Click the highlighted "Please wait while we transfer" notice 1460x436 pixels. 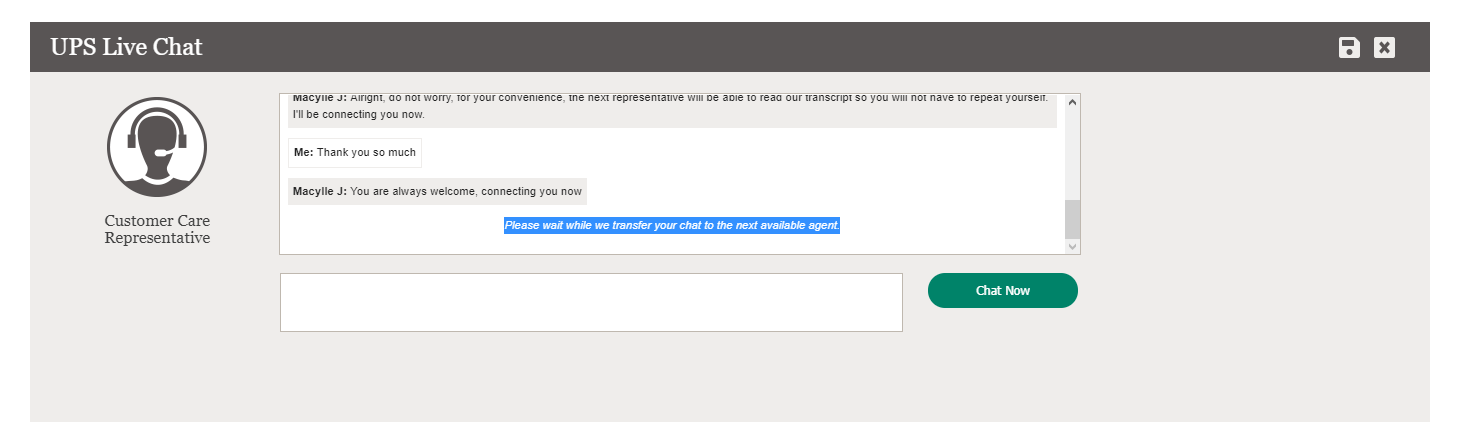[x=672, y=226]
